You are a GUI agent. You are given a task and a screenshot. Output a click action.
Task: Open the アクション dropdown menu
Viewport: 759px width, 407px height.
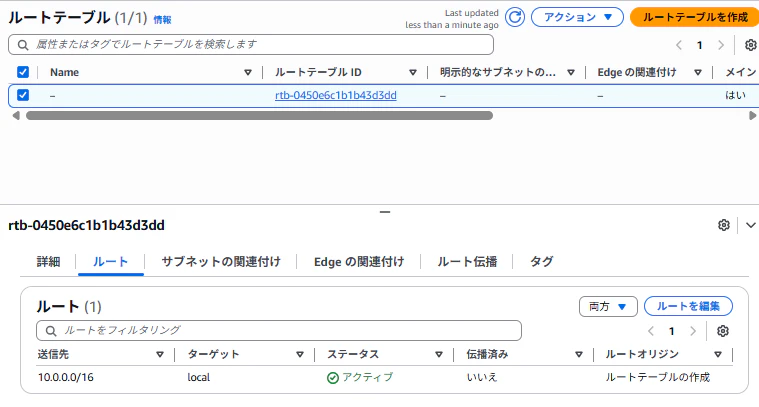tap(577, 17)
